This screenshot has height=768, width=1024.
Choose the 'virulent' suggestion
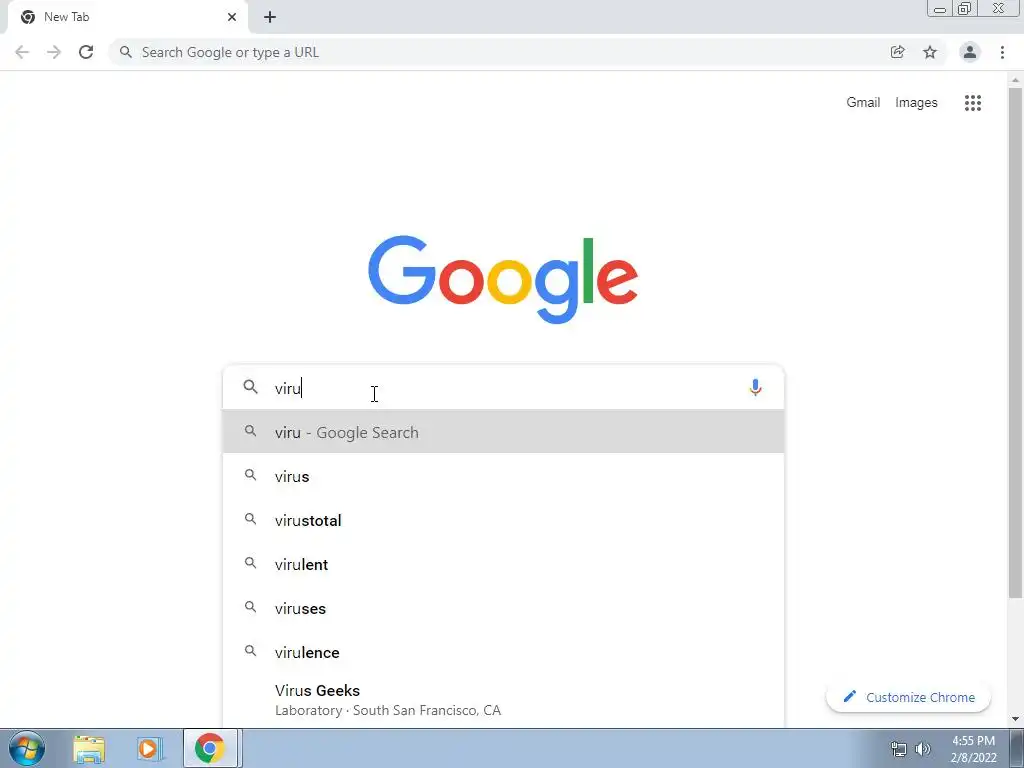click(x=503, y=564)
